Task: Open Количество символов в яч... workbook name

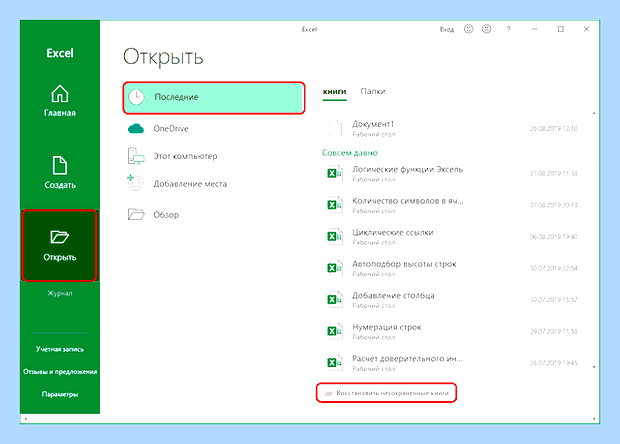Action: click(x=408, y=201)
